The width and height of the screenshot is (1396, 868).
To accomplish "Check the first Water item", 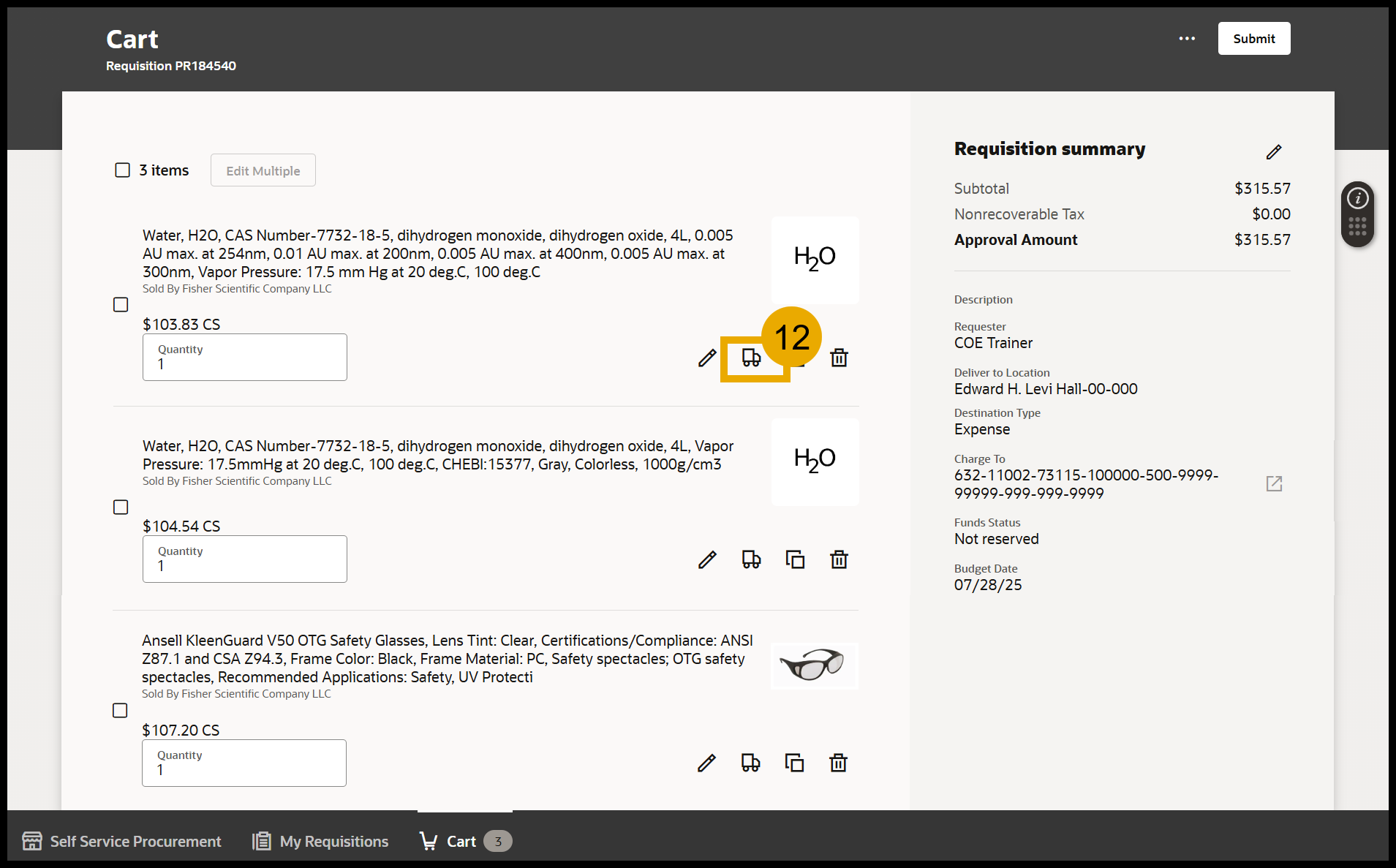I will click(x=121, y=304).
